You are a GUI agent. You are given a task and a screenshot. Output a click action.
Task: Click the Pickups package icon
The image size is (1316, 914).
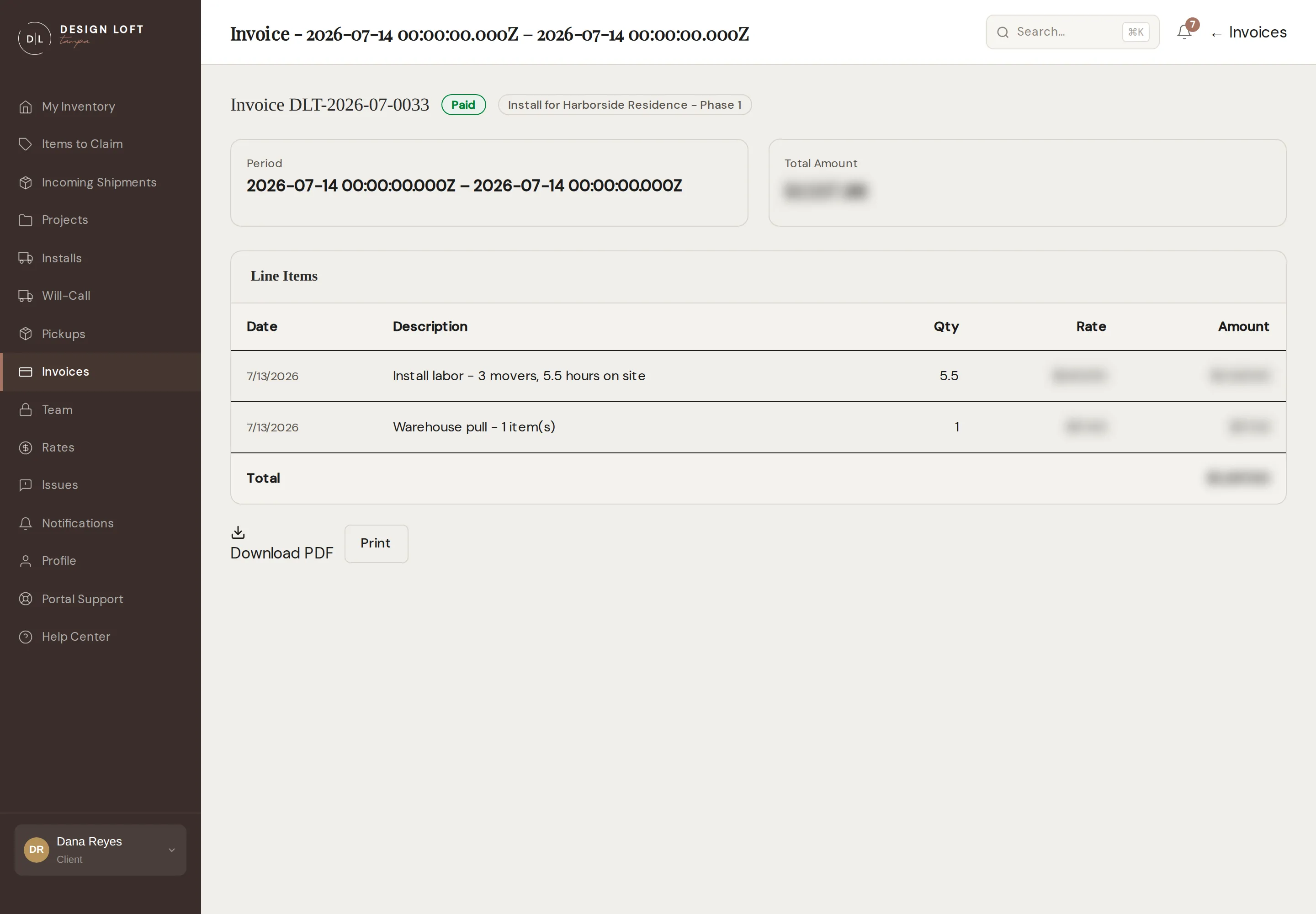point(25,334)
